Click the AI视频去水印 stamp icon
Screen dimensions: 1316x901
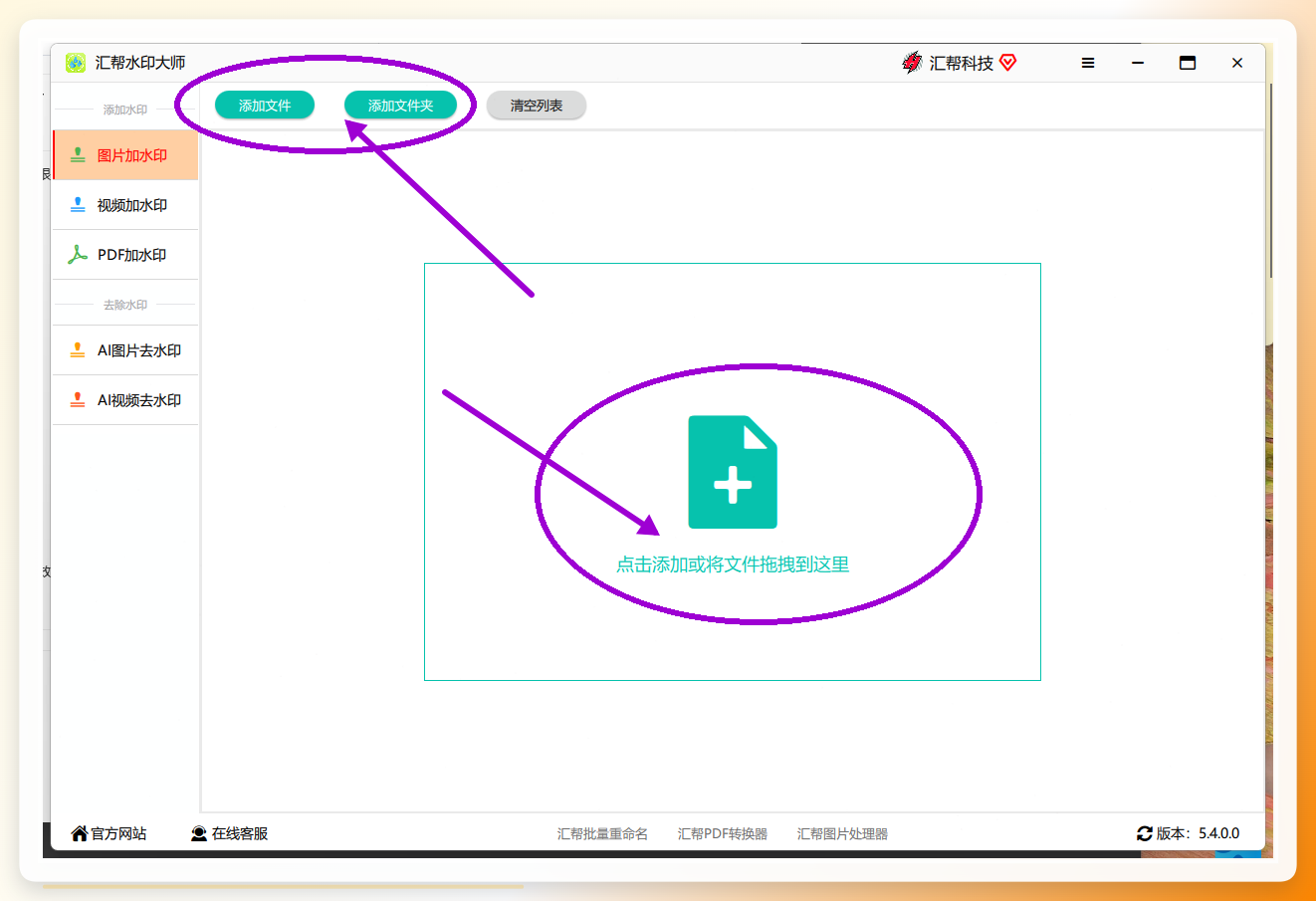[78, 400]
